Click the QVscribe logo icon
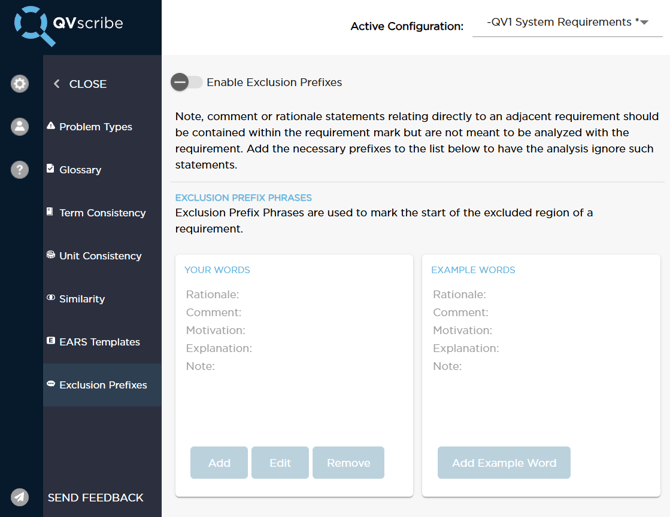 [35, 25]
